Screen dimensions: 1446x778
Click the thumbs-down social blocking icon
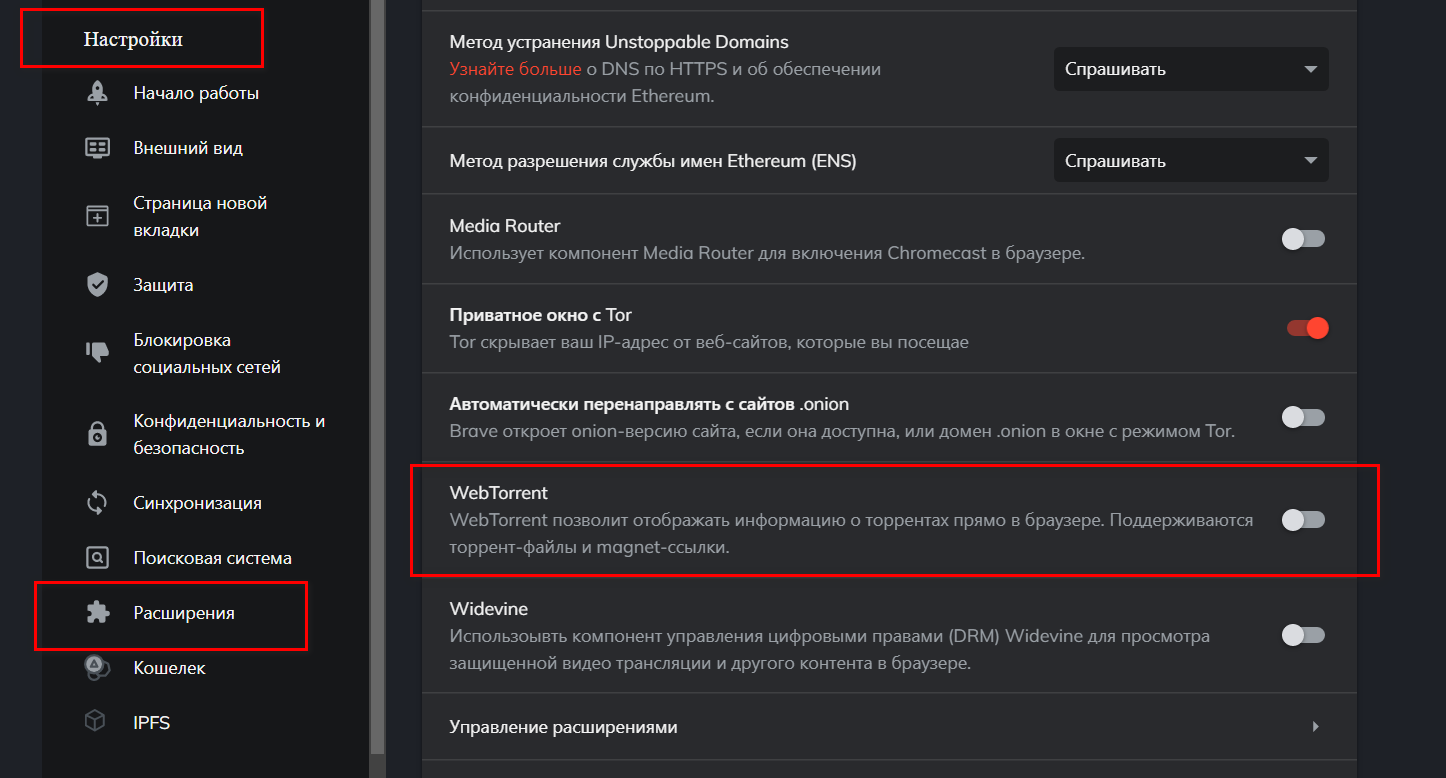[x=97, y=353]
